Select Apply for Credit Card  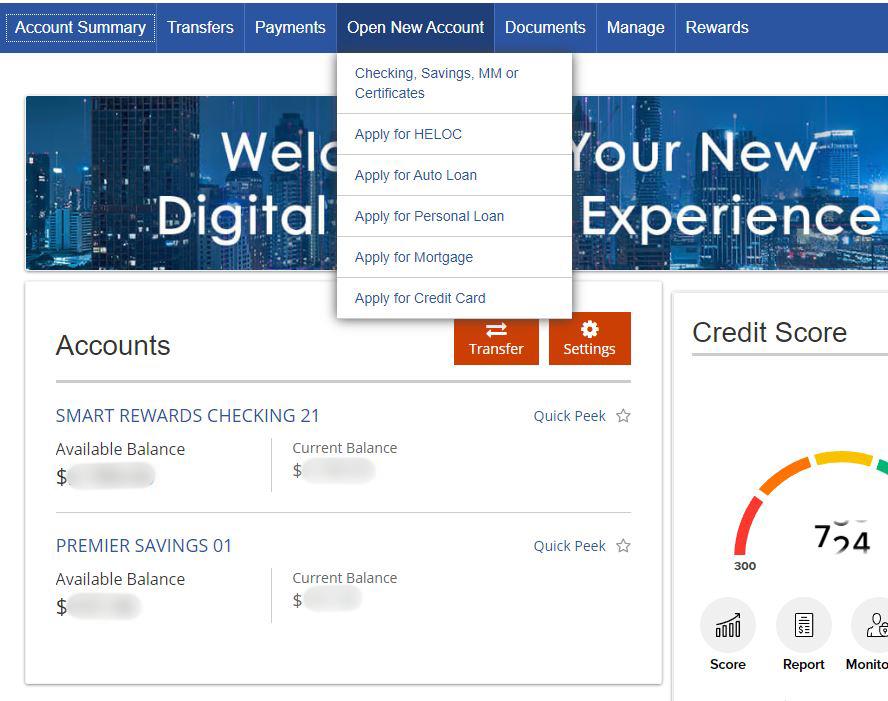(x=420, y=298)
